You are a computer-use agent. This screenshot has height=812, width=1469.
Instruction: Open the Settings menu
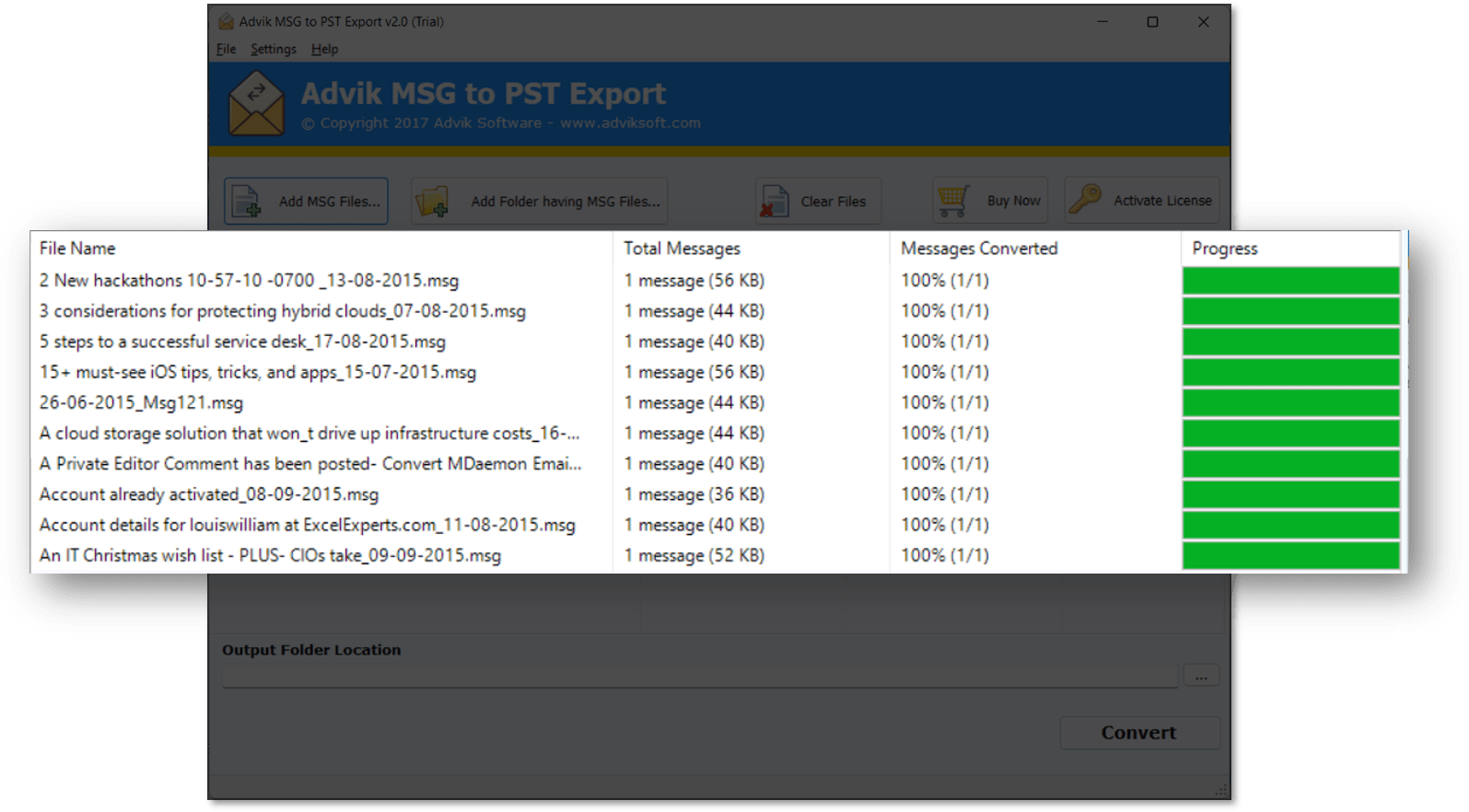[274, 49]
